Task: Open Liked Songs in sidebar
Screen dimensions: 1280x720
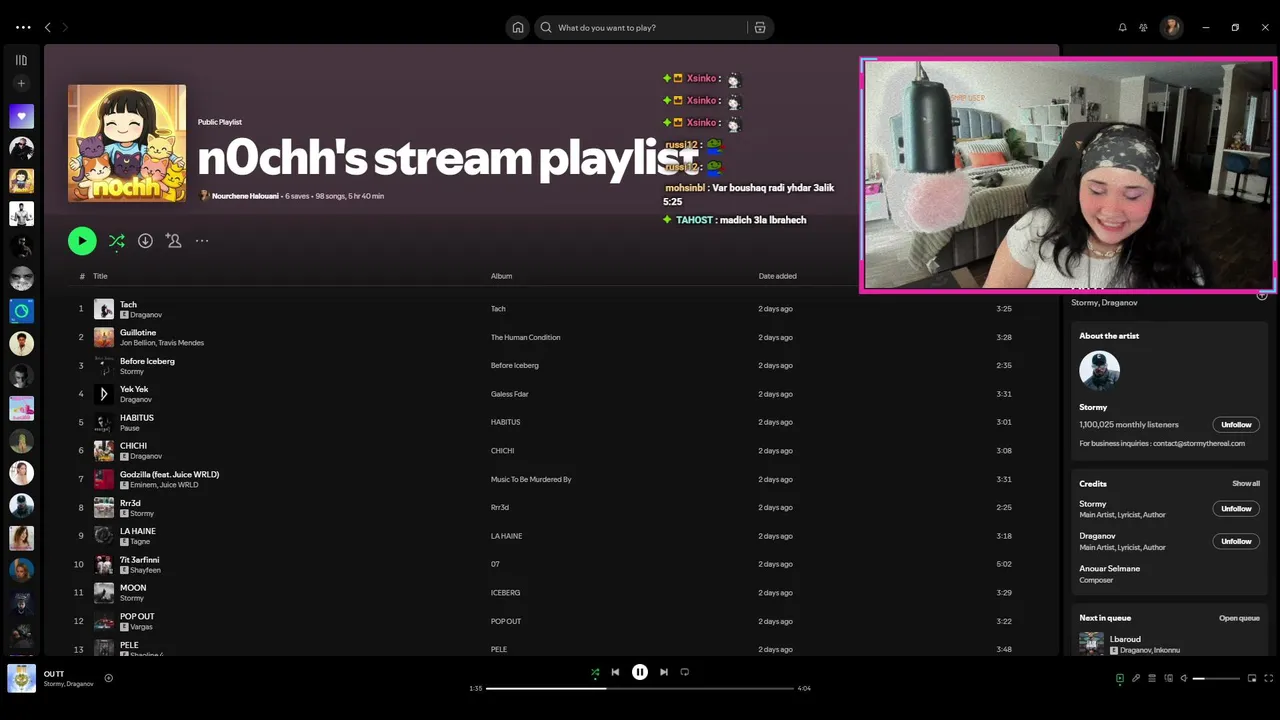Action: pyautogui.click(x=21, y=116)
